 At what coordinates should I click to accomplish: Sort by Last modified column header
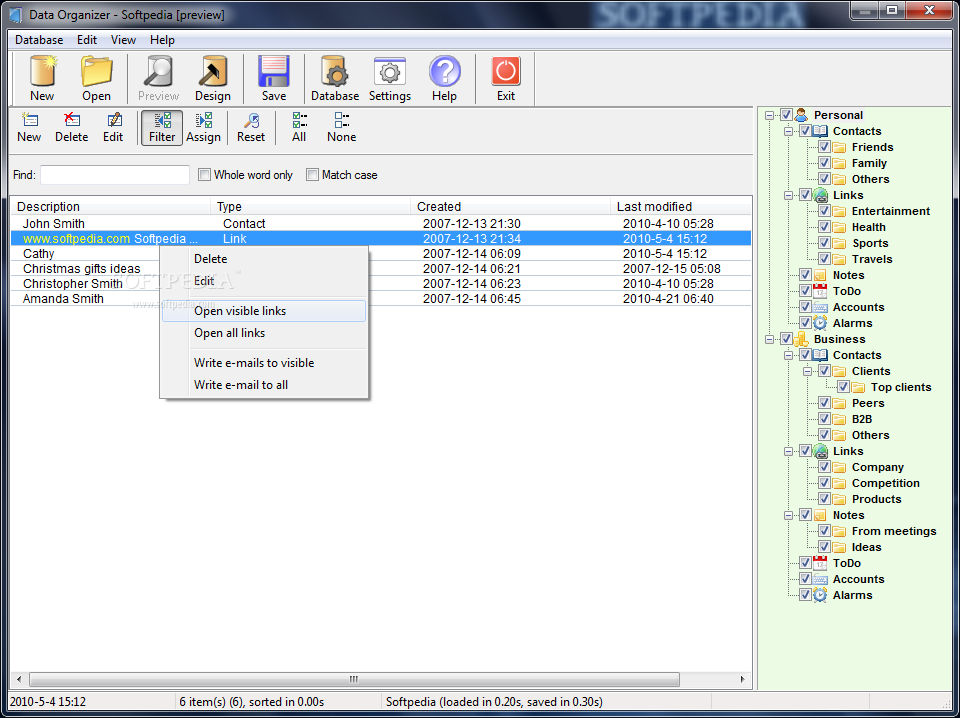[681, 206]
